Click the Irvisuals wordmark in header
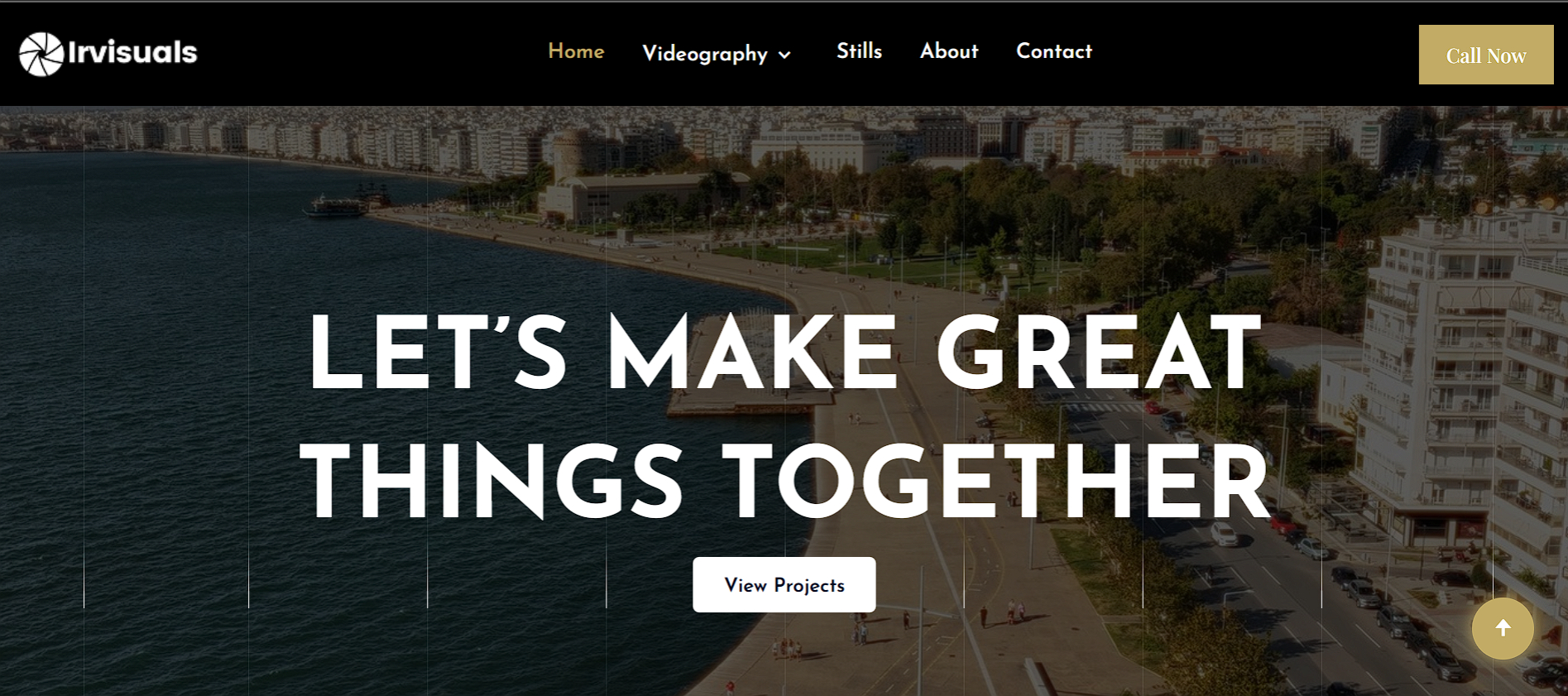The width and height of the screenshot is (1568, 696). tap(132, 53)
